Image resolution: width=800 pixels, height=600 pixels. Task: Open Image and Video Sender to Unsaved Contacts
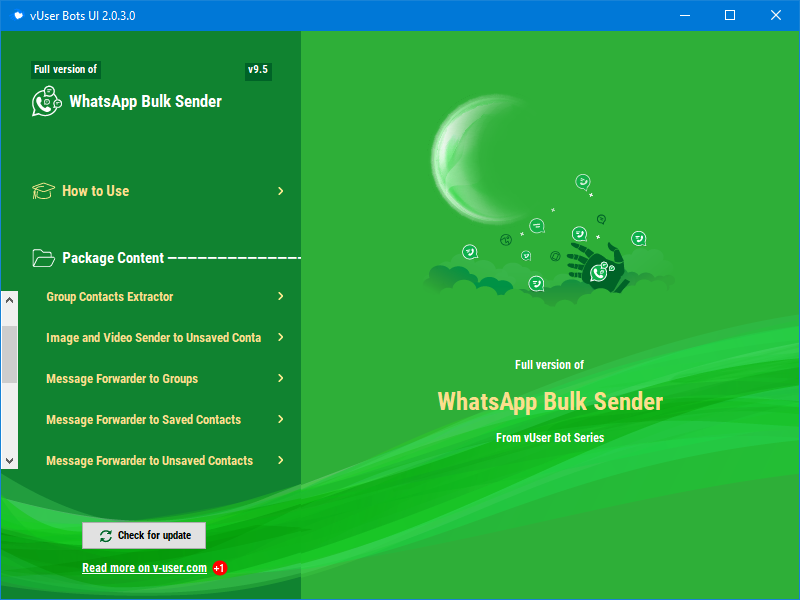[154, 338]
